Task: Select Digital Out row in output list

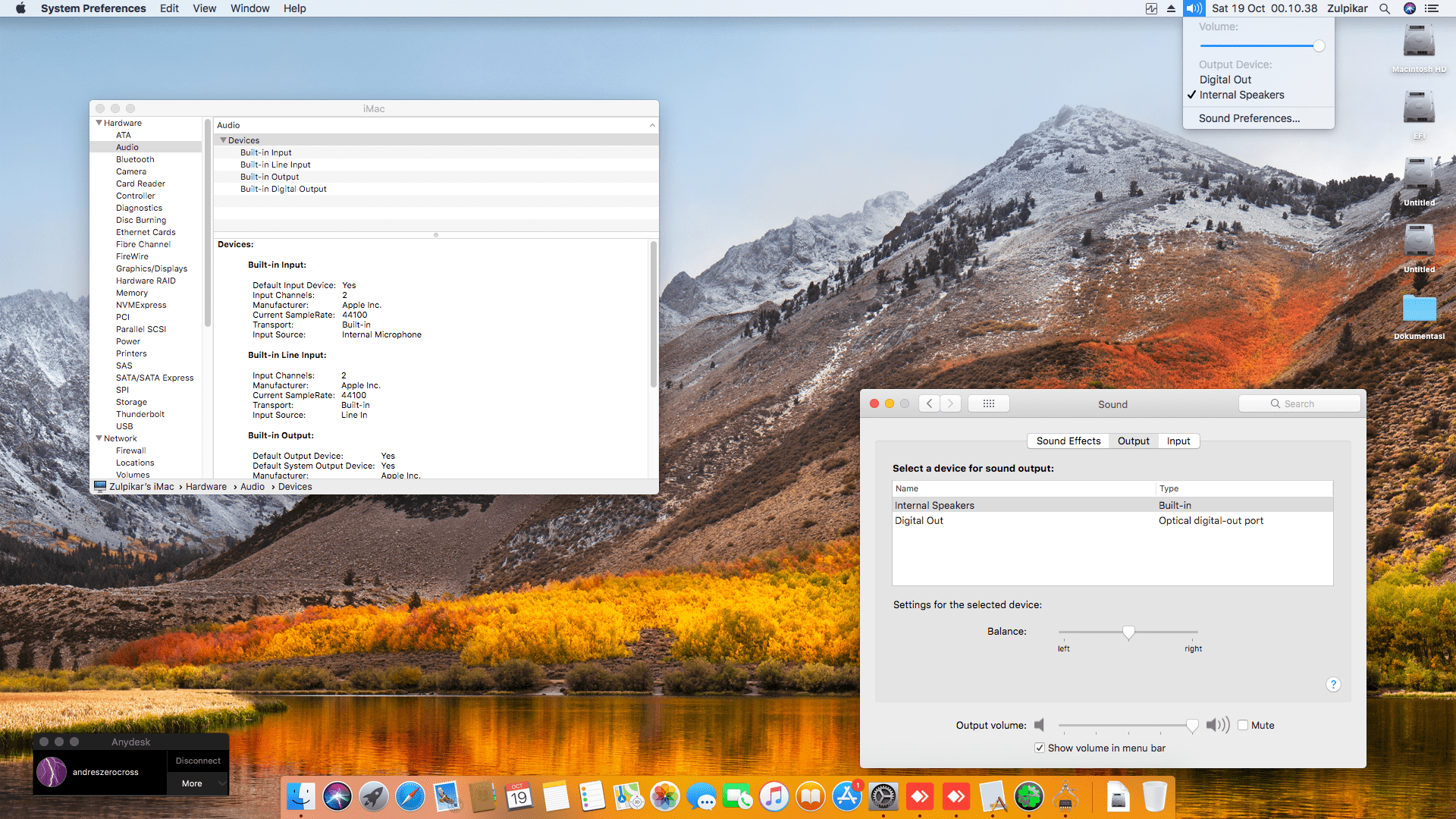Action: pos(1112,520)
